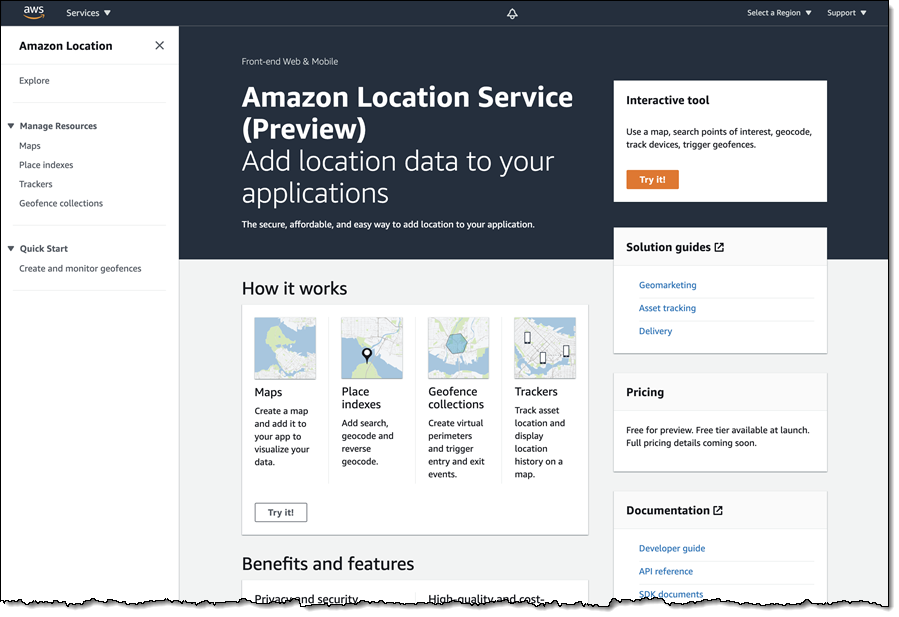The height and width of the screenshot is (617, 899).
Task: Open the notifications bell icon
Action: click(512, 14)
